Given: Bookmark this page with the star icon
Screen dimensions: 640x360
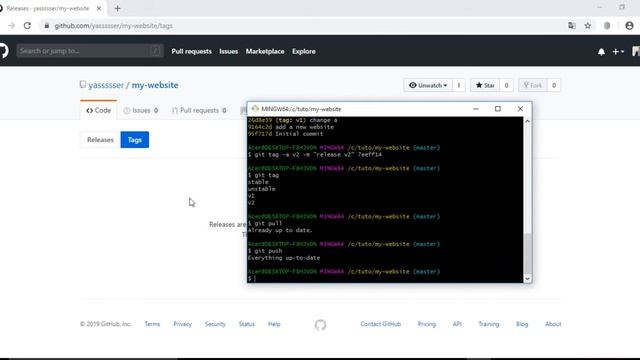Looking at the screenshot, I should (588, 26).
